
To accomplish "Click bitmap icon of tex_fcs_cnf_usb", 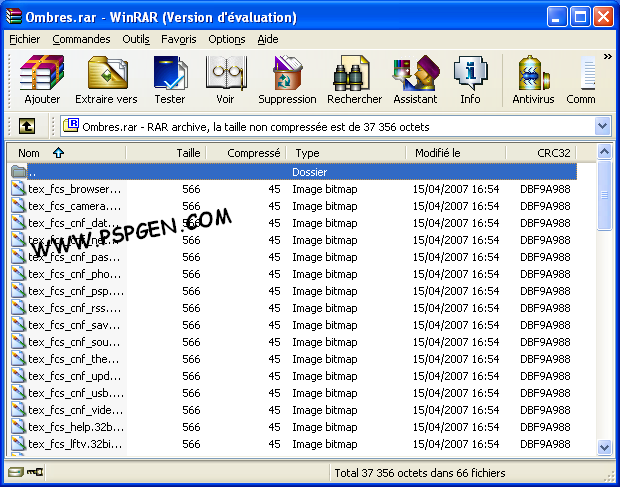I will (x=18, y=393).
